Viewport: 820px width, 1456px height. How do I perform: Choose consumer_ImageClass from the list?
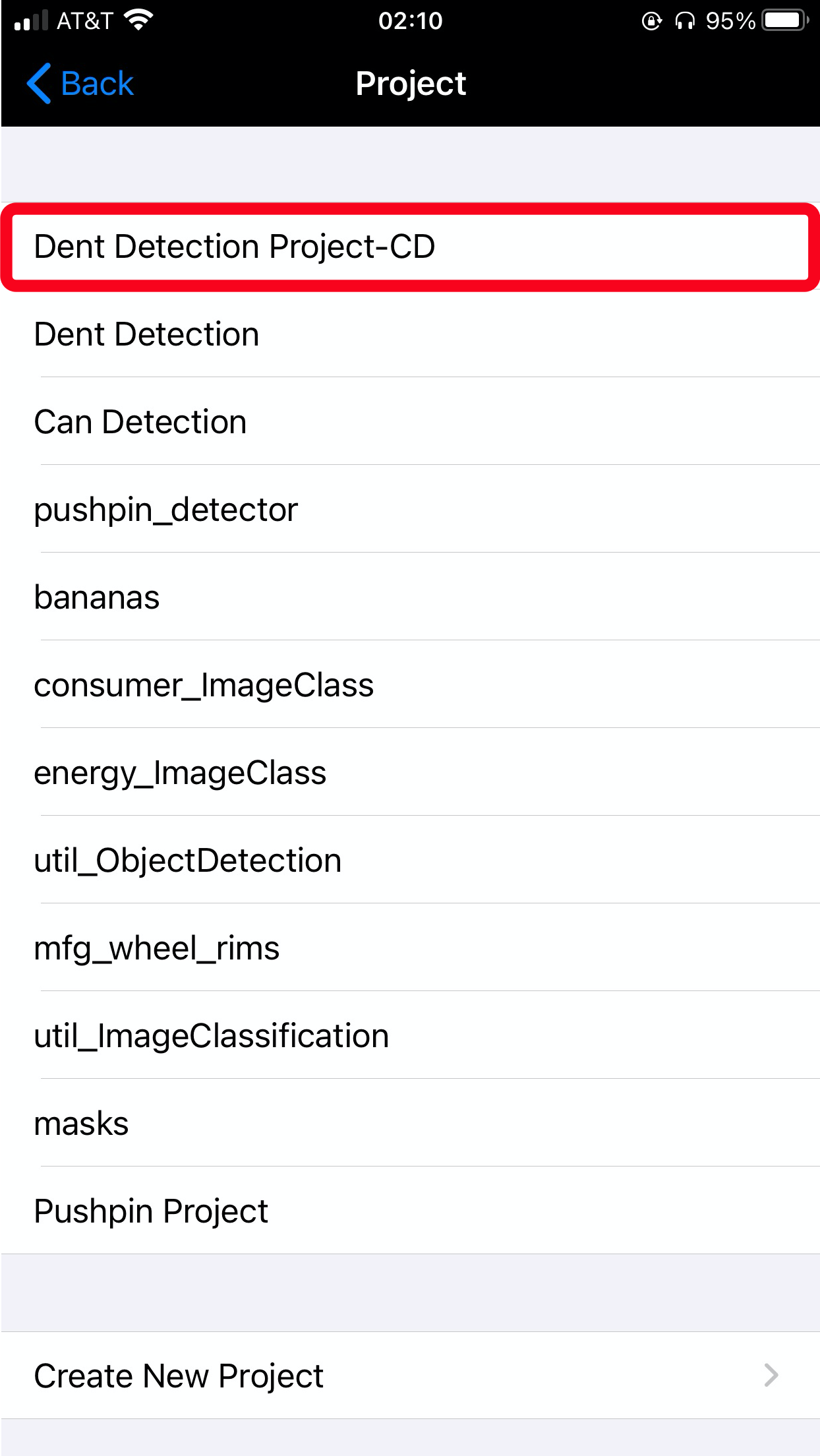click(x=410, y=684)
